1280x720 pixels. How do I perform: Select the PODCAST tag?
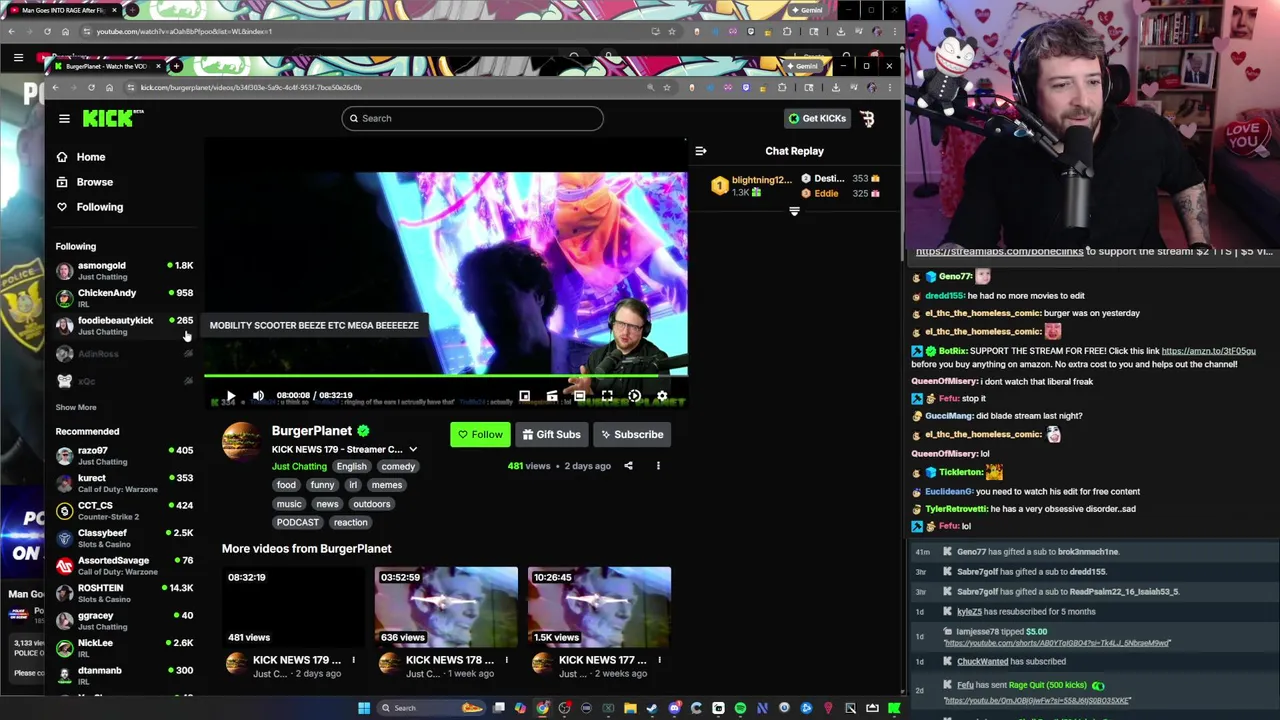[297, 522]
